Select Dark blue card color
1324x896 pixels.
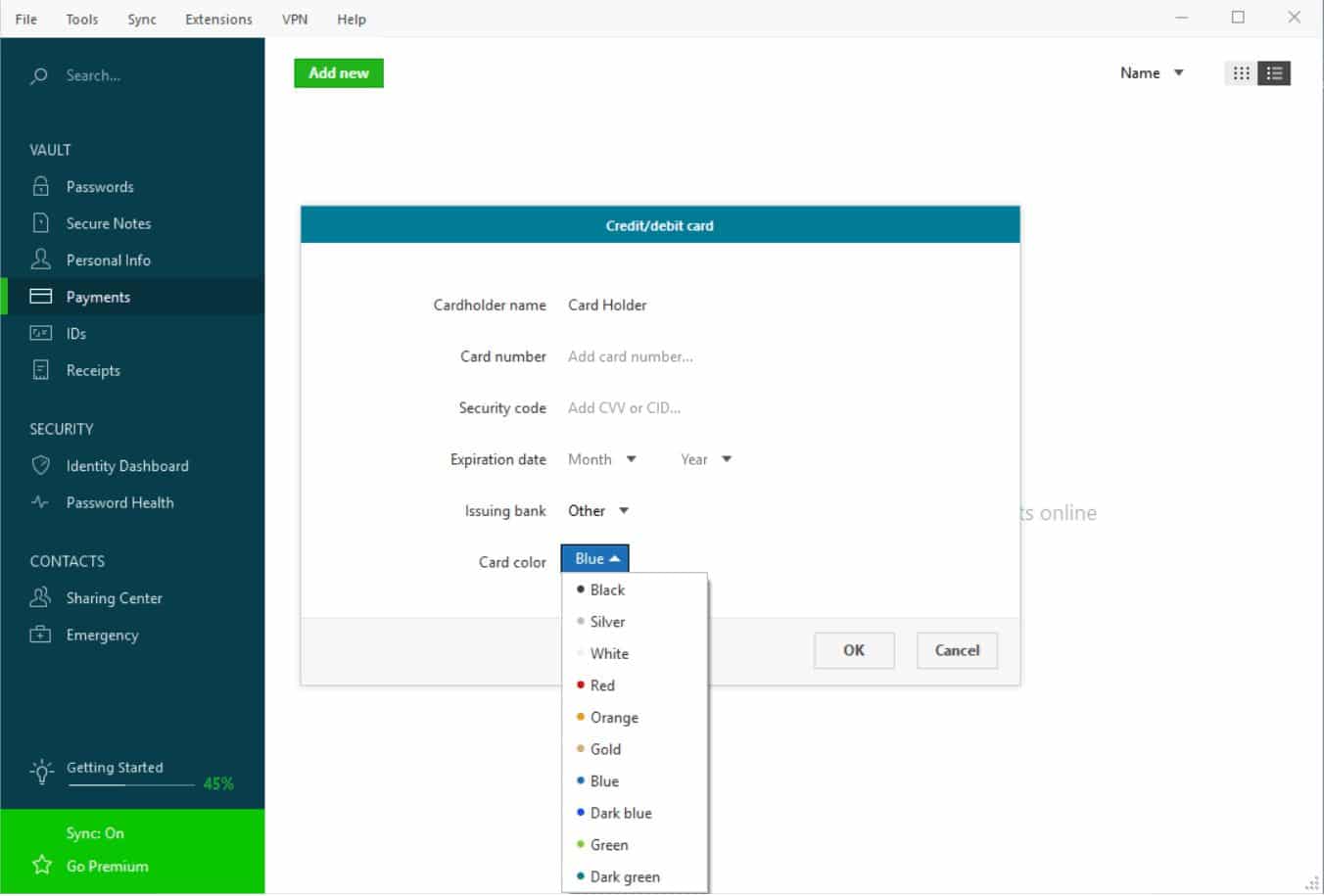635,813
